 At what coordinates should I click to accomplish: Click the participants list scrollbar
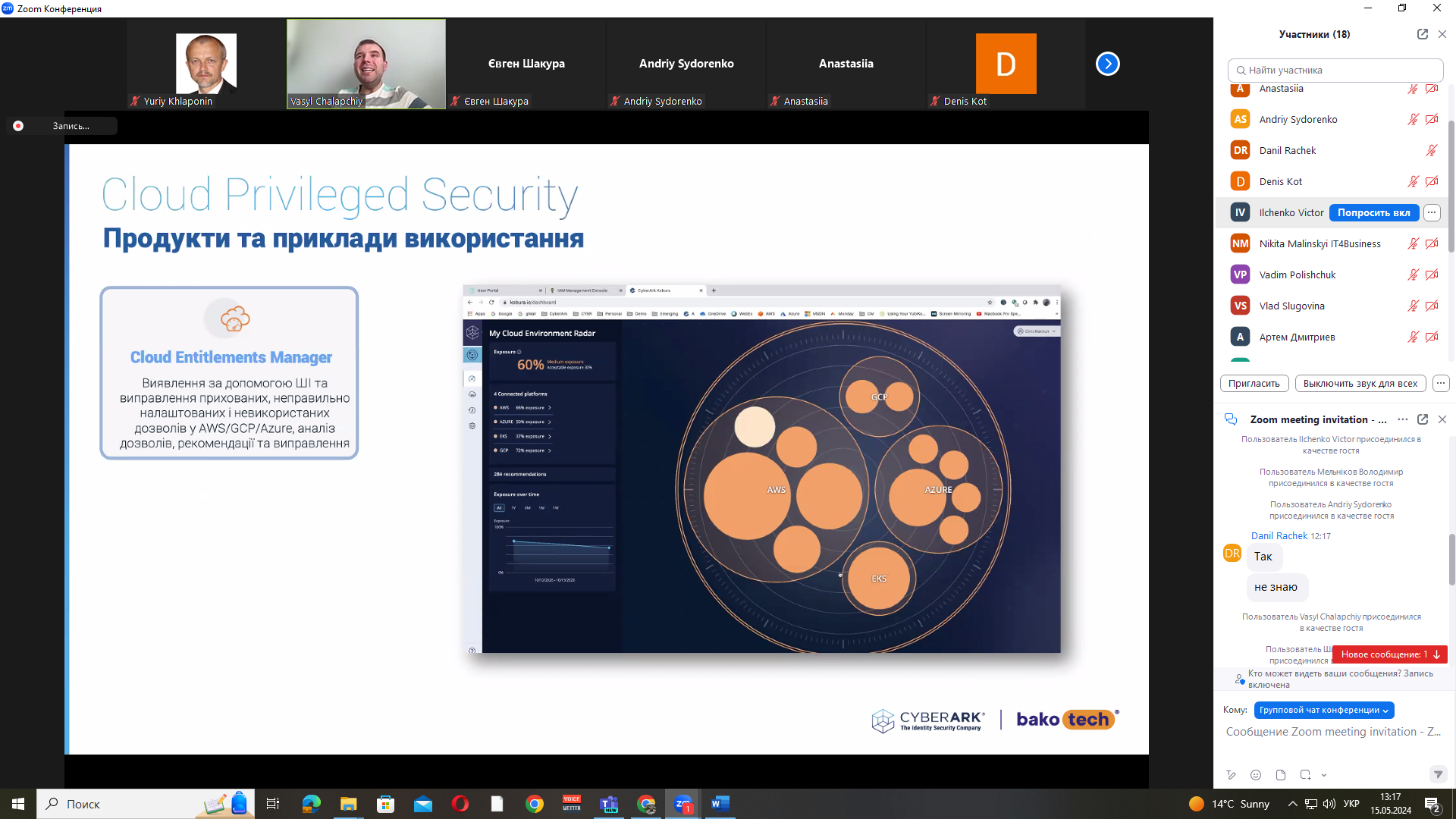[1451, 186]
